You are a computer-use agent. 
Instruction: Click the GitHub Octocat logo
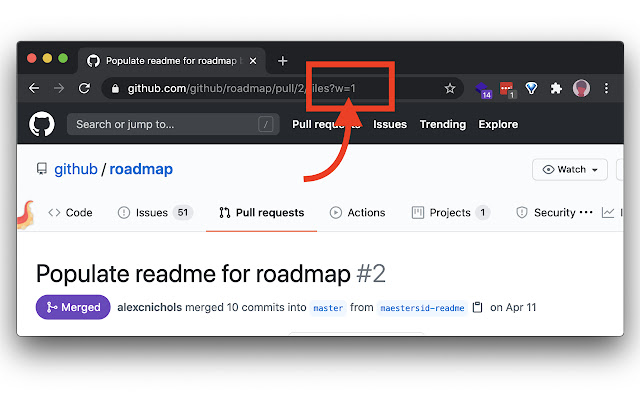(42, 124)
